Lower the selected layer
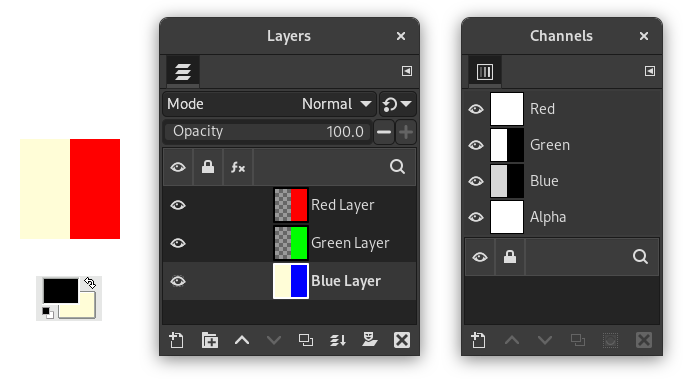The height and width of the screenshot is (379, 683). coord(274,340)
